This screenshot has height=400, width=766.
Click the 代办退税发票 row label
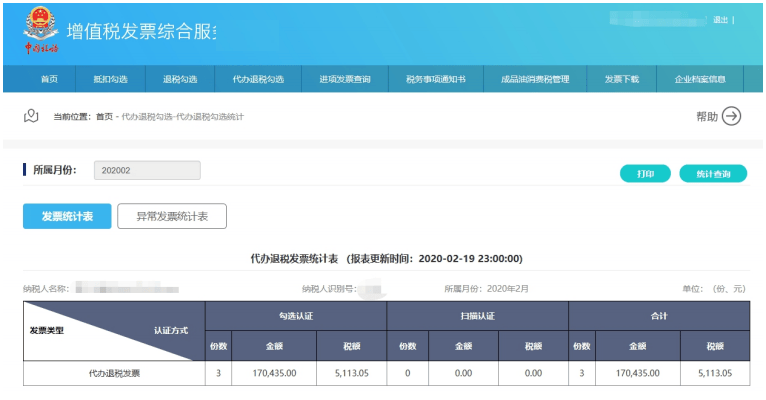114,373
